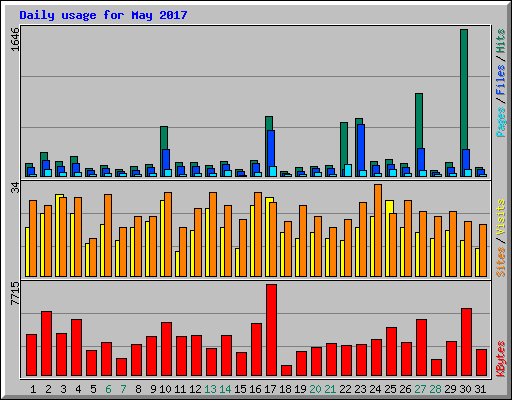Click day label 24 on the x-axis
This screenshot has height=400, width=512.
click(x=375, y=389)
